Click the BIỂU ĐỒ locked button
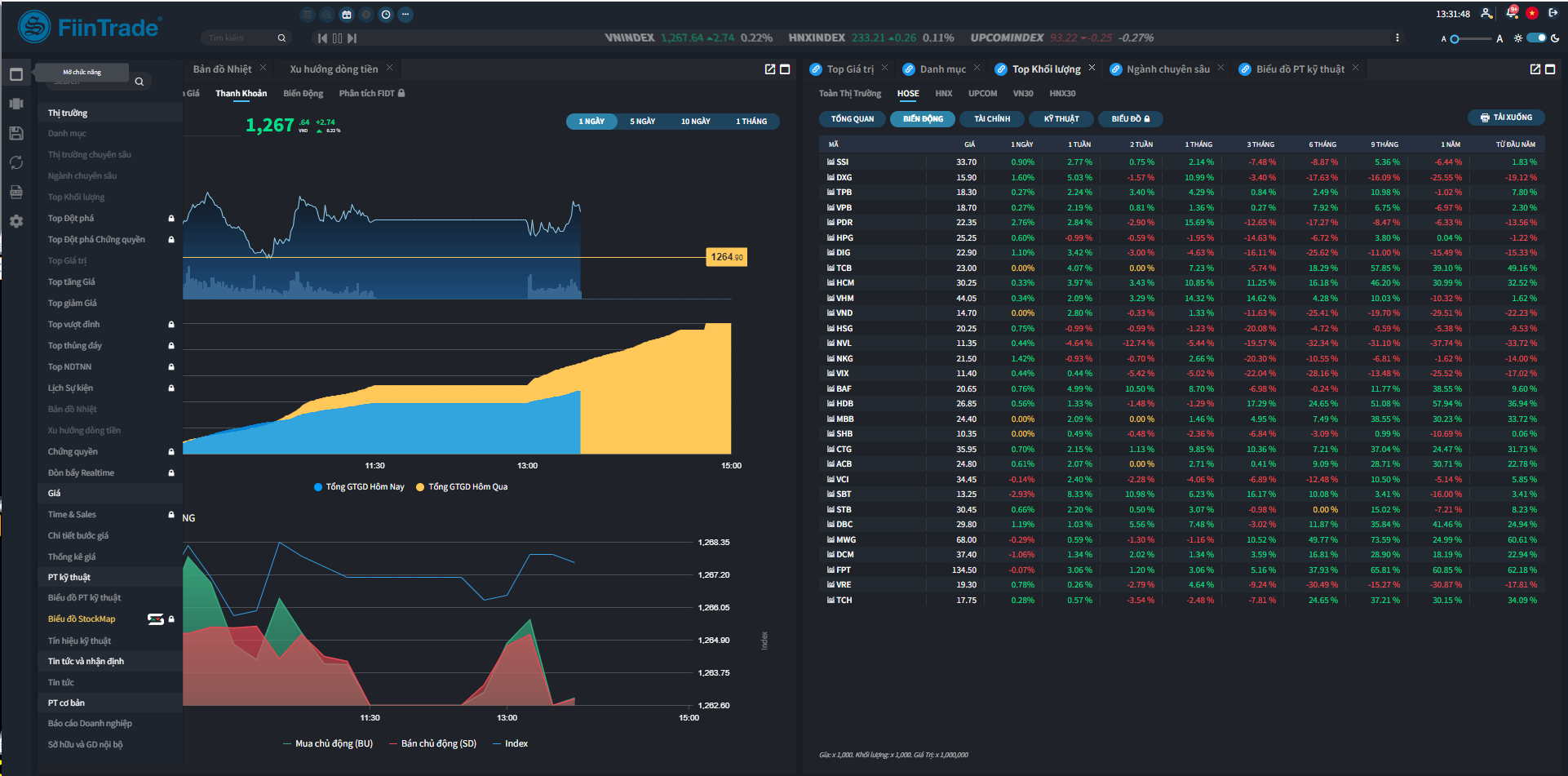Viewport: 1568px width, 776px height. 1131,119
